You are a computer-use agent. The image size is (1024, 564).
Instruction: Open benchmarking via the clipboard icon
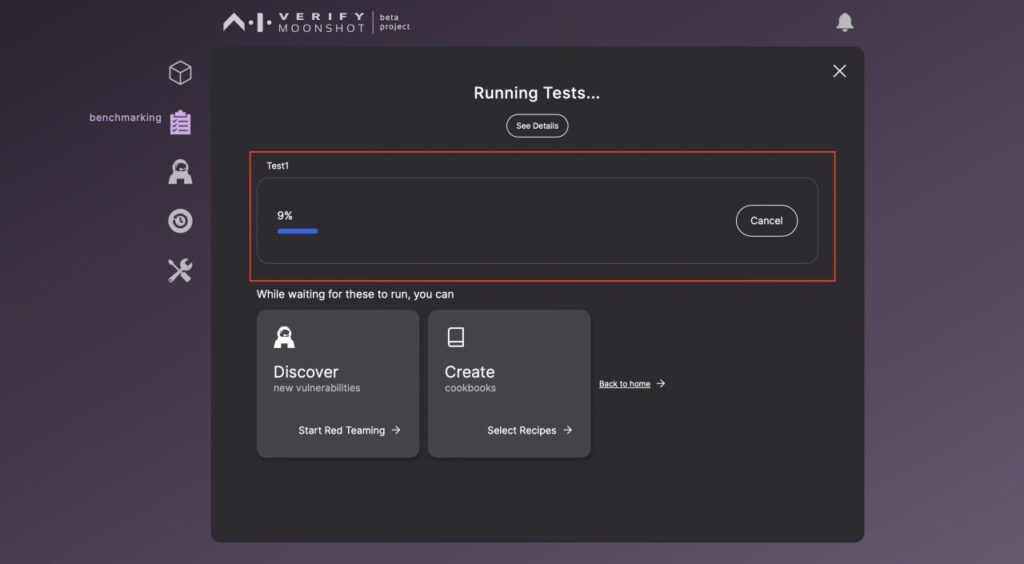coord(180,122)
